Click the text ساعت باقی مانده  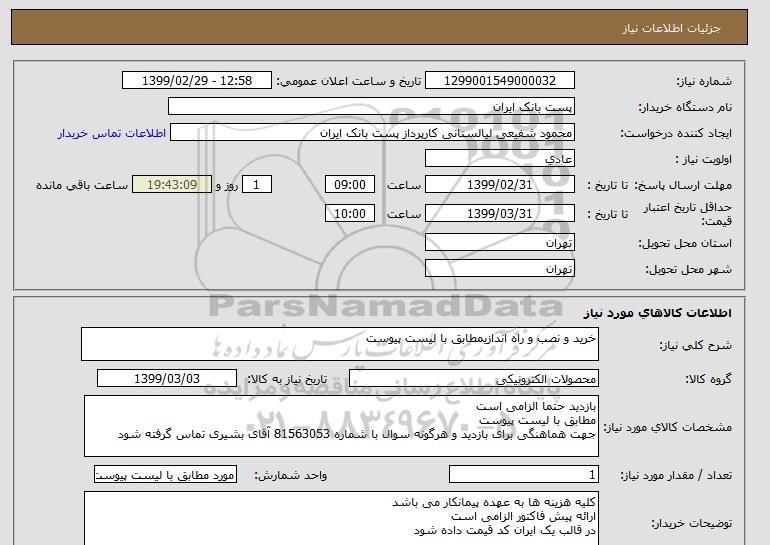[82, 185]
